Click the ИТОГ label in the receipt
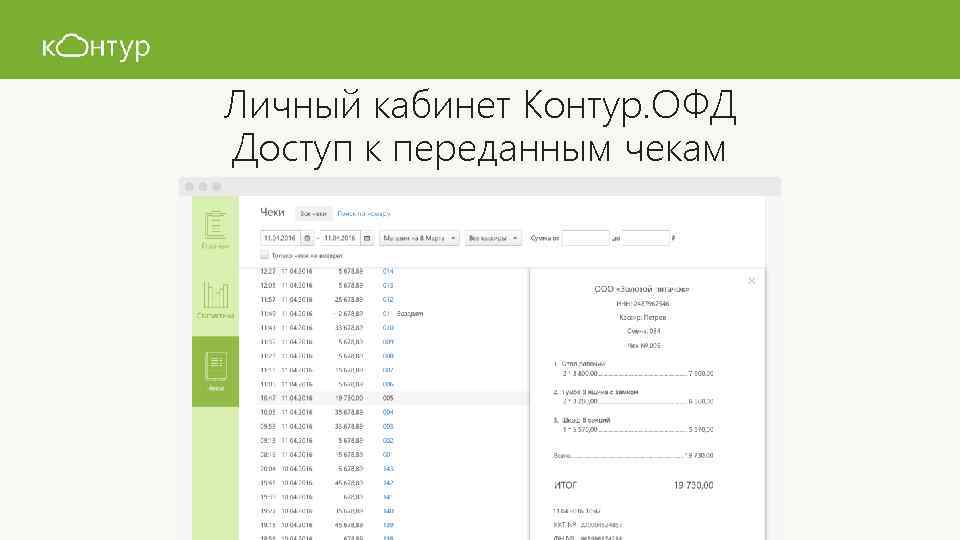 click(x=565, y=485)
